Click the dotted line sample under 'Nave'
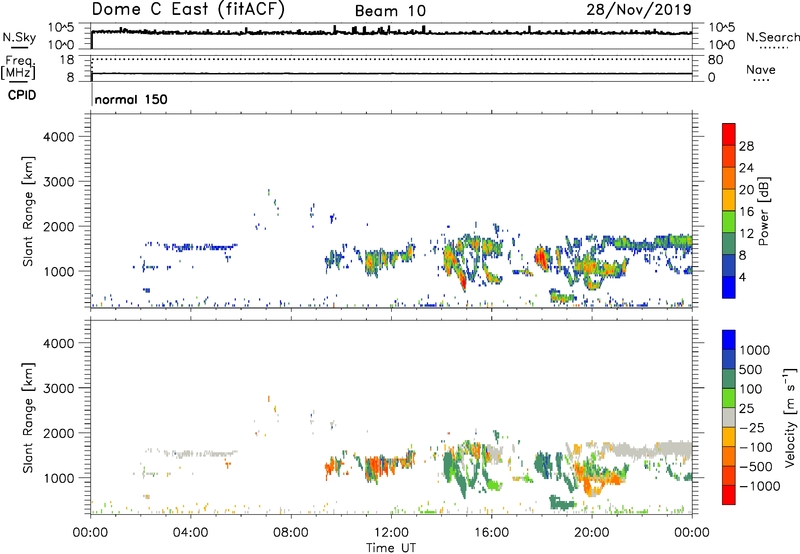Screen dimensions: 800x554 (x=761, y=80)
